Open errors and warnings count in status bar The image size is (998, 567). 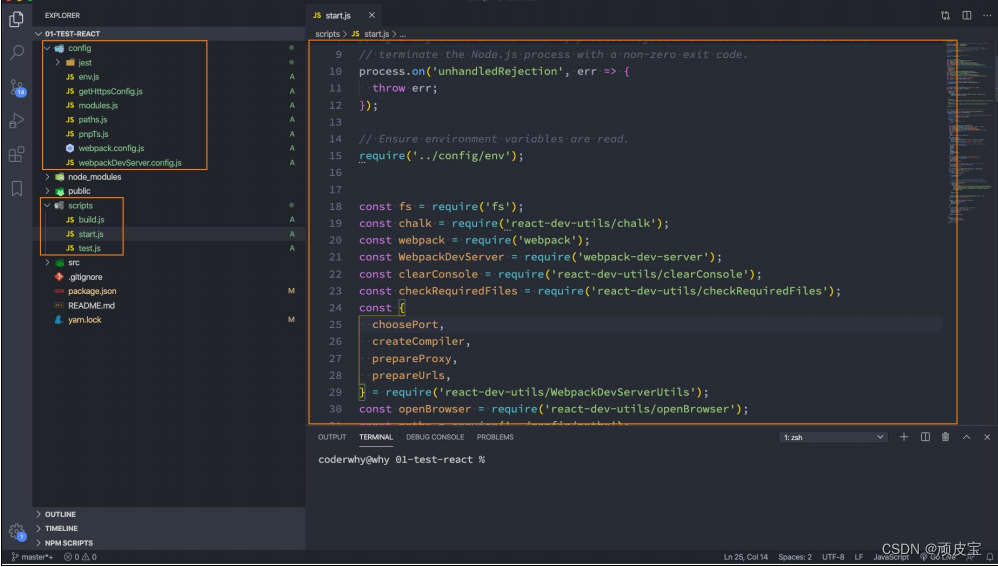click(80, 557)
